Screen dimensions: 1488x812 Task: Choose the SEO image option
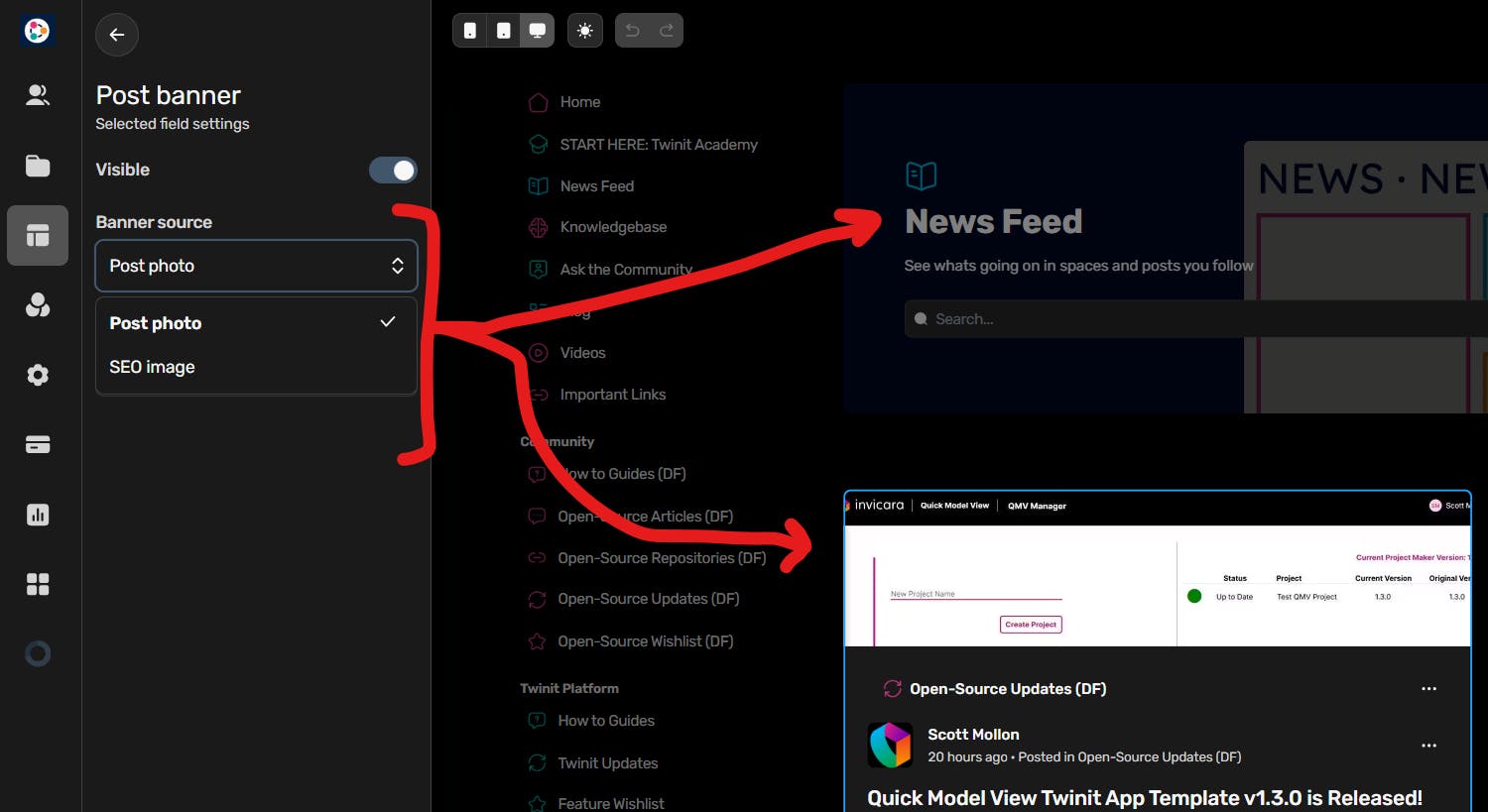(x=256, y=367)
